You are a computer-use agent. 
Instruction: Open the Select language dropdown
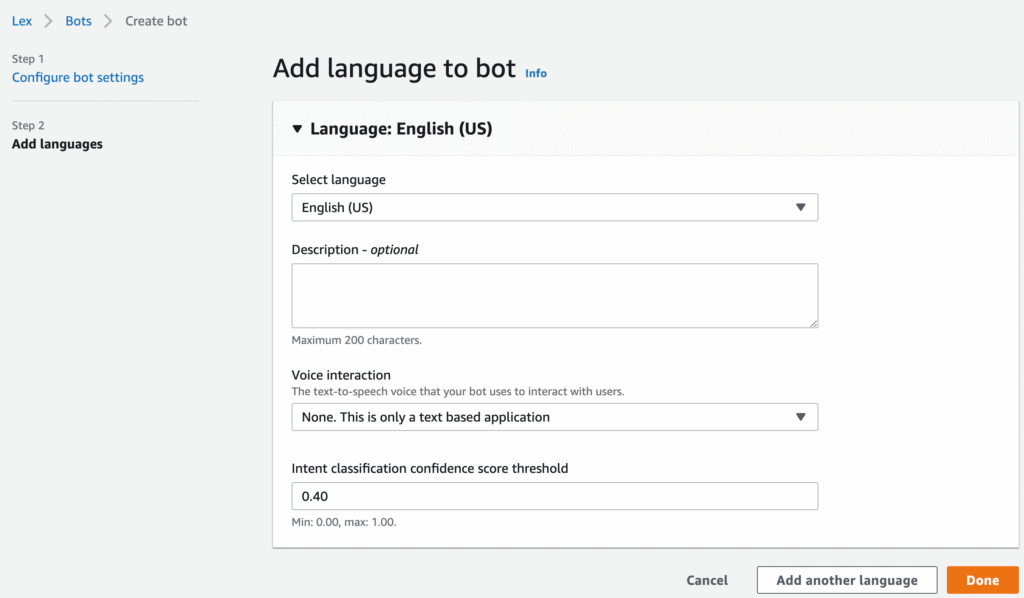pyautogui.click(x=554, y=208)
